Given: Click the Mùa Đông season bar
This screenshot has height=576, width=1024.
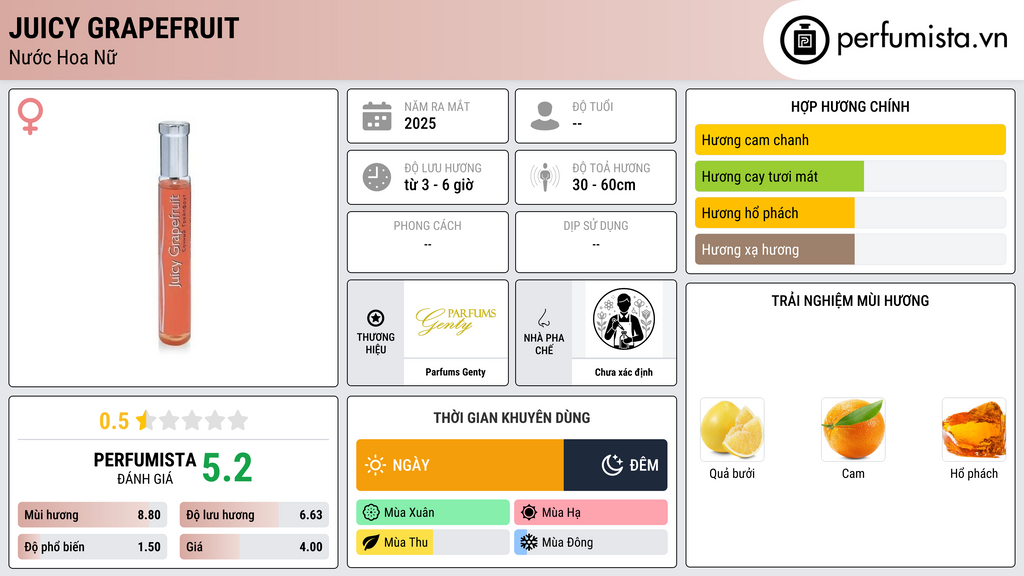Looking at the screenshot, I should coord(591,542).
